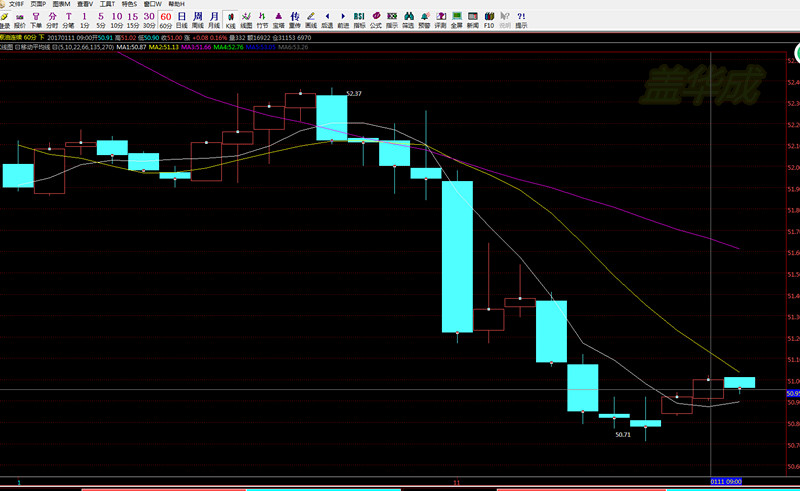Open F10 company info icon
Screen dimensions: 800x491
click(x=489, y=20)
